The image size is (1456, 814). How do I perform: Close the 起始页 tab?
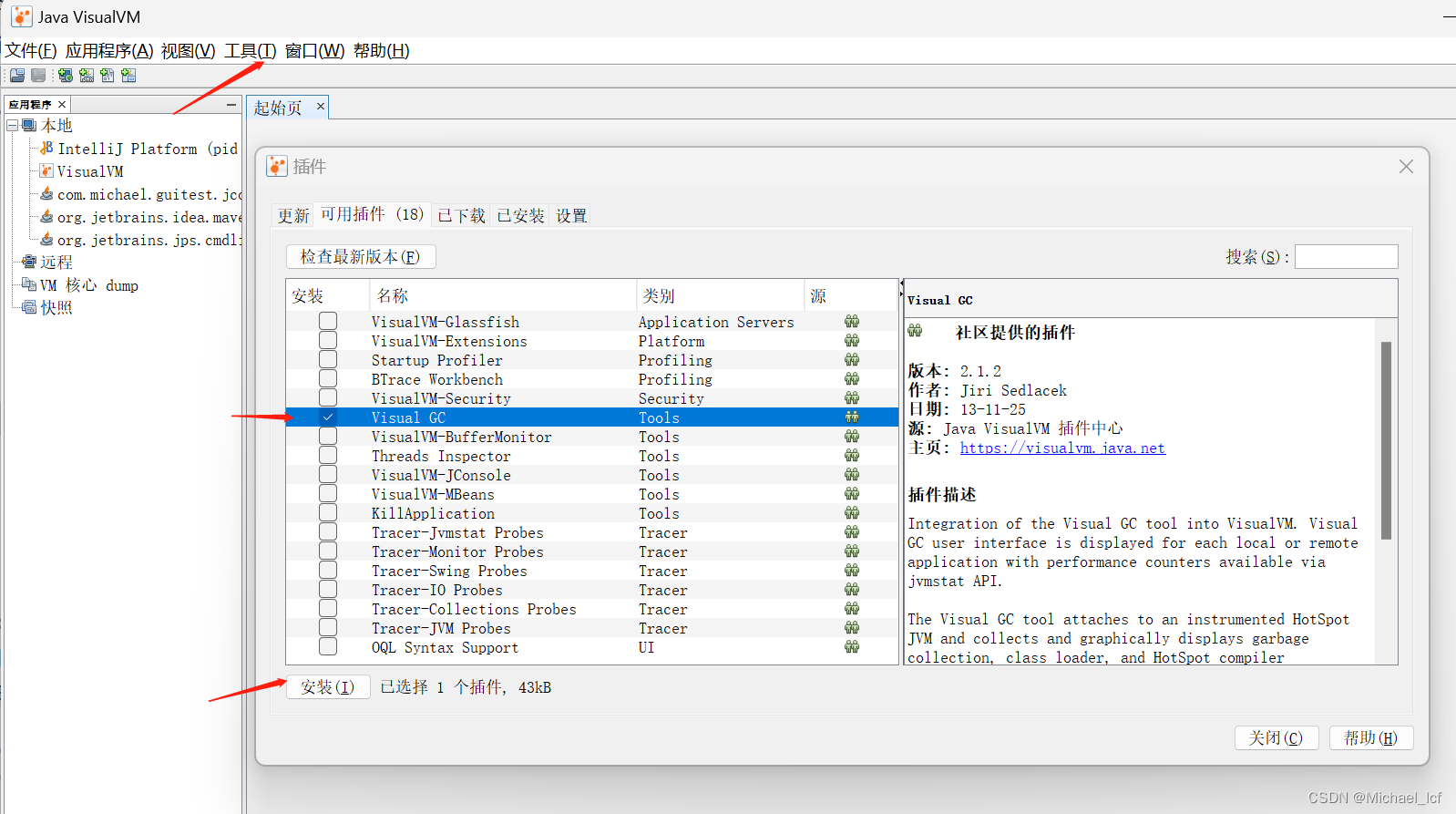(x=321, y=107)
